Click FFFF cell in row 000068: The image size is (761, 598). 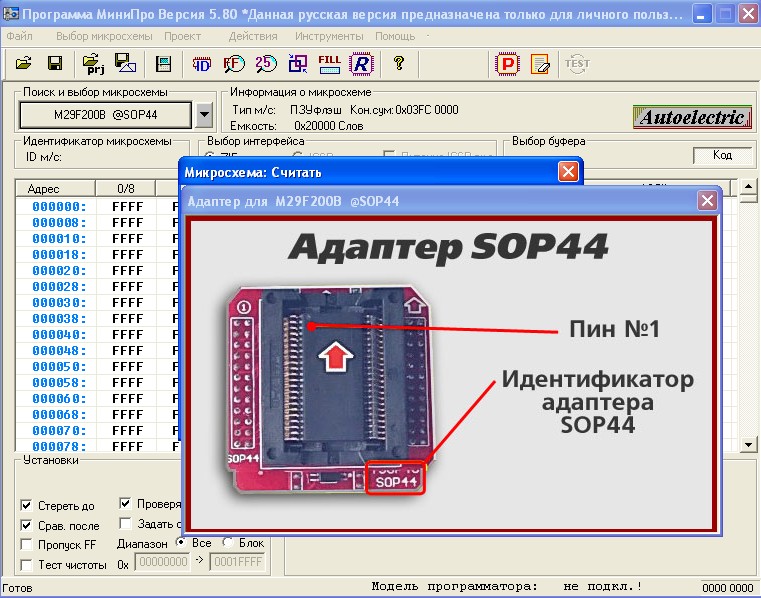[x=127, y=415]
